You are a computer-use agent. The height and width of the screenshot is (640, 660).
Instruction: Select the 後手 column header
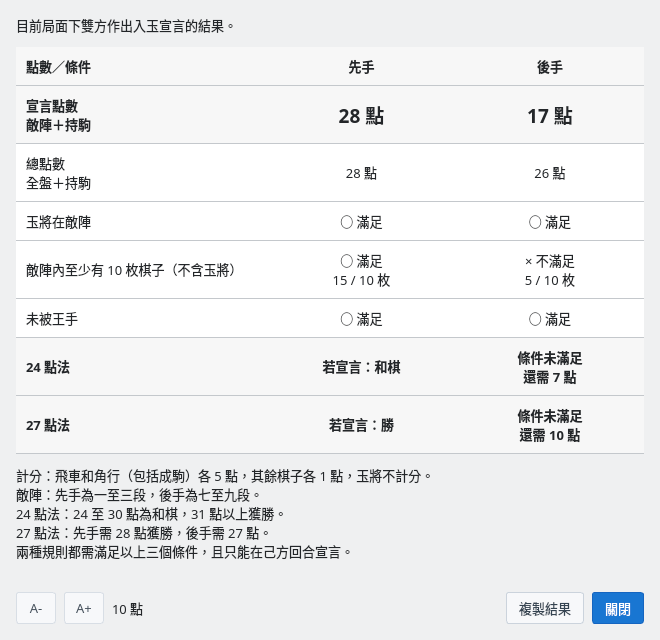pos(550,67)
